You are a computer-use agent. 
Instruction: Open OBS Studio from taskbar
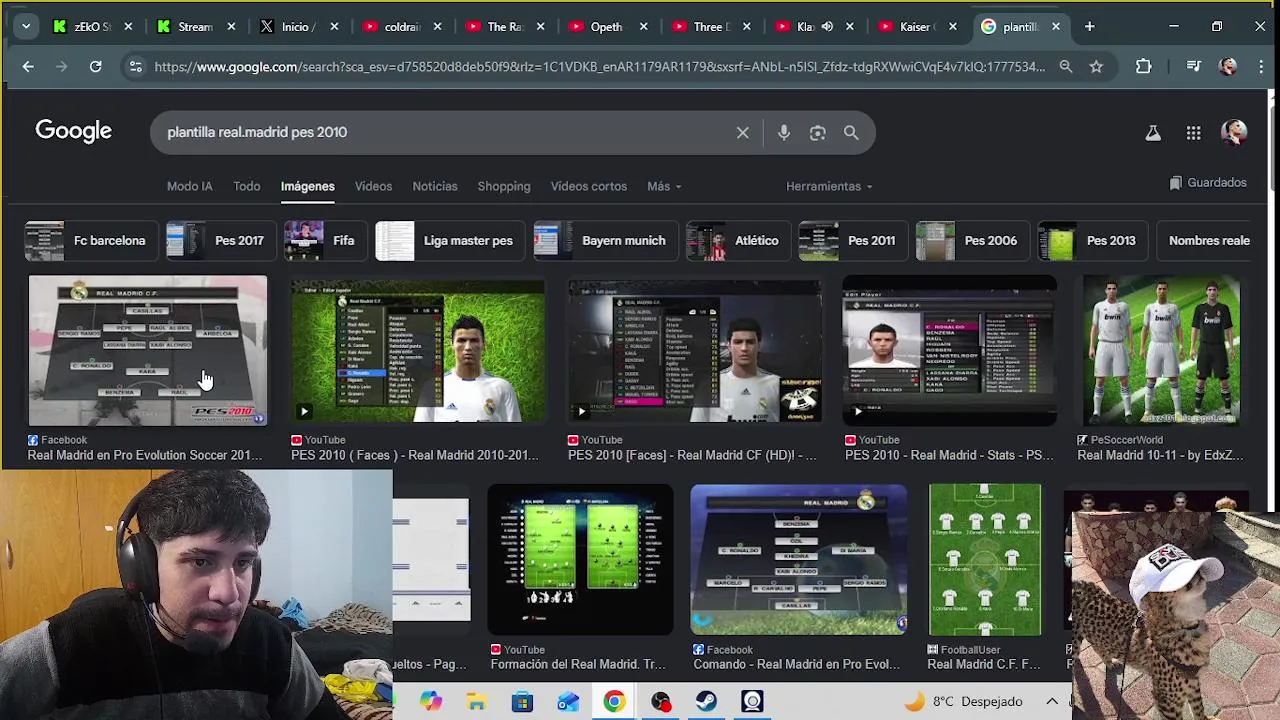(660, 701)
